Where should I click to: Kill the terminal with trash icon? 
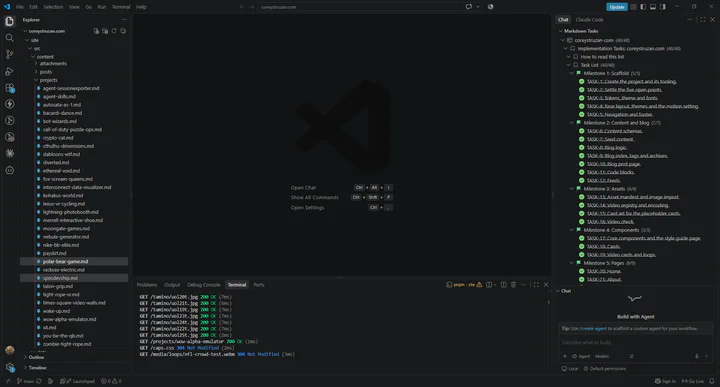513,285
